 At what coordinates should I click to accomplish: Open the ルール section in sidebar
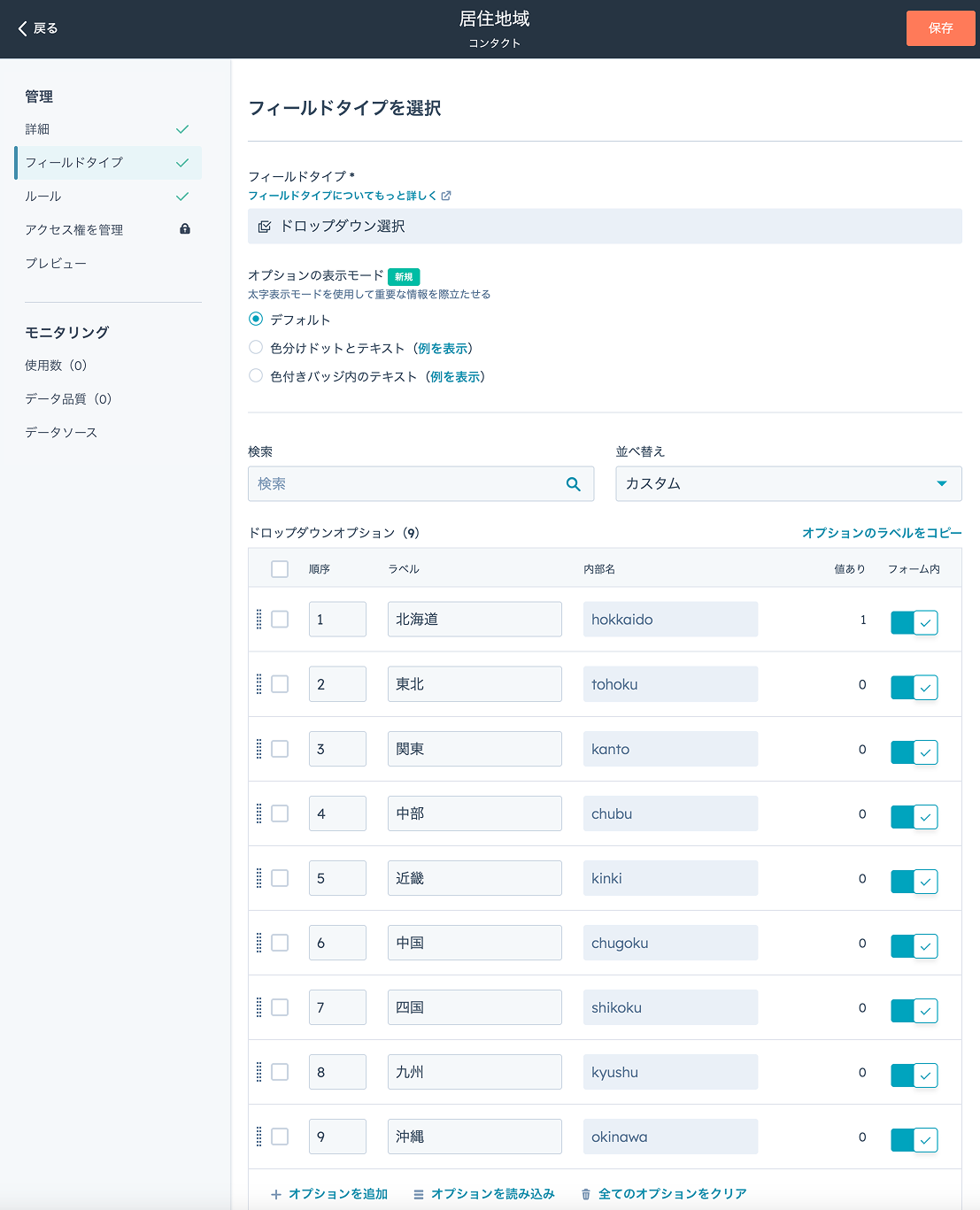point(43,197)
